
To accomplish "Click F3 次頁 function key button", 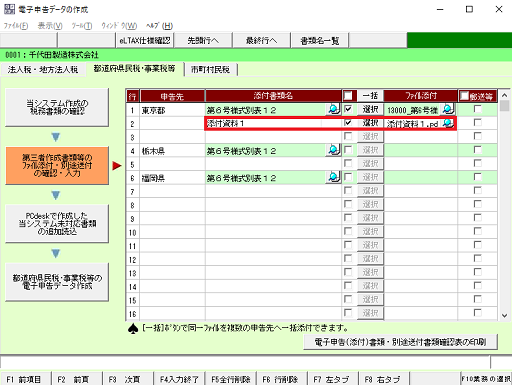I will [x=128, y=379].
